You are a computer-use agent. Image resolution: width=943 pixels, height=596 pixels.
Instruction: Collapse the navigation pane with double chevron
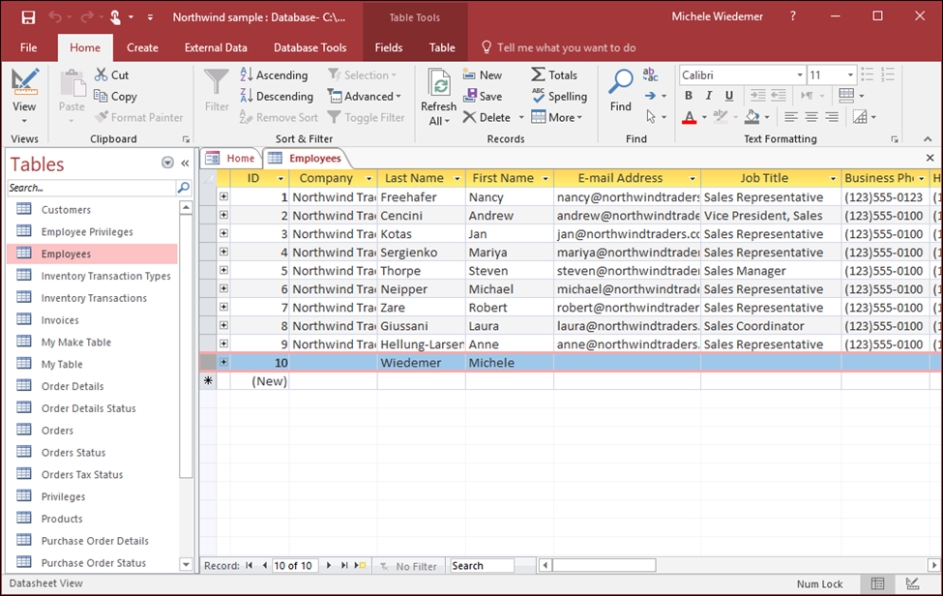(185, 163)
